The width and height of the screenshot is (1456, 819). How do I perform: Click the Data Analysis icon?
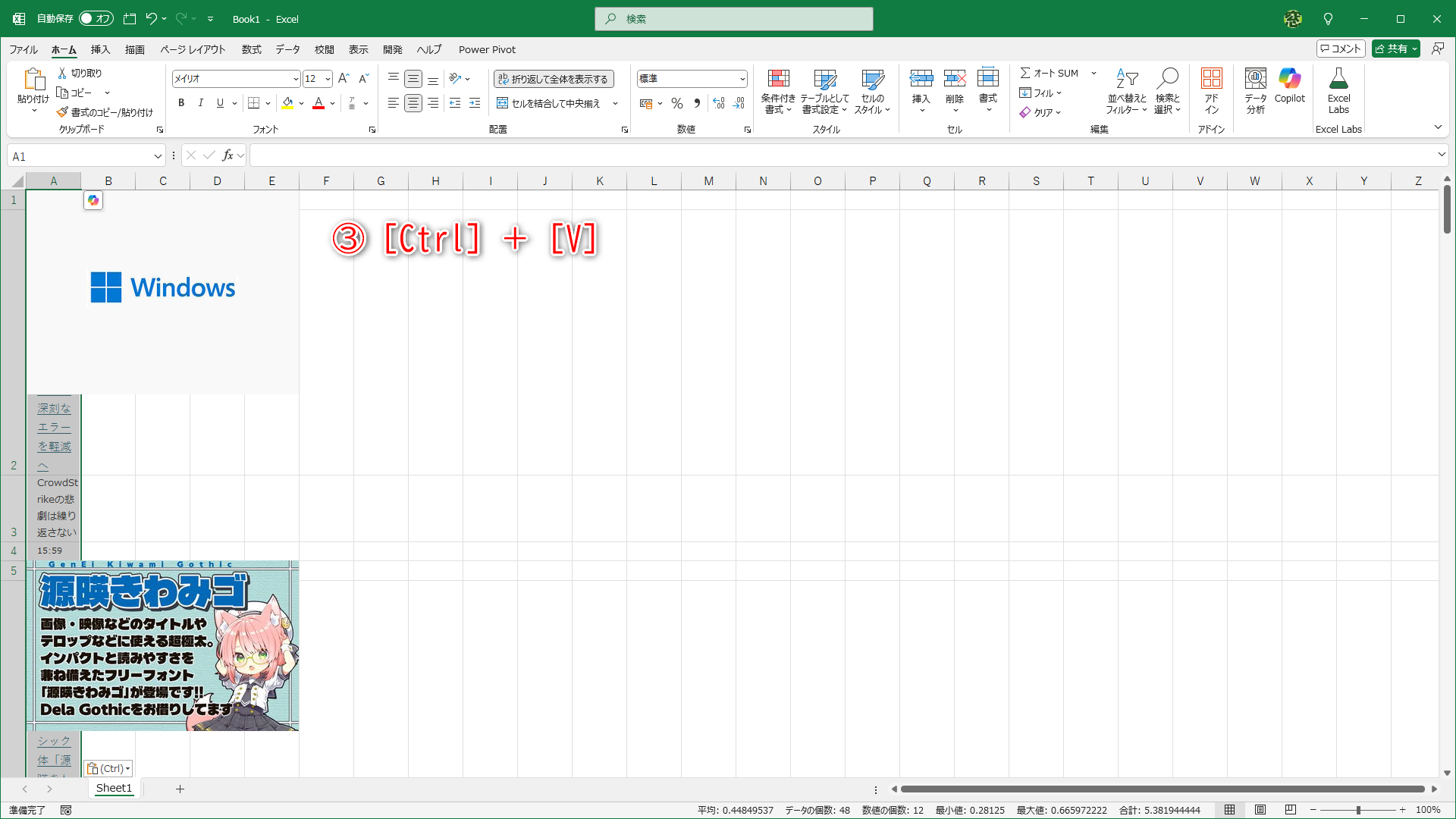tap(1255, 79)
